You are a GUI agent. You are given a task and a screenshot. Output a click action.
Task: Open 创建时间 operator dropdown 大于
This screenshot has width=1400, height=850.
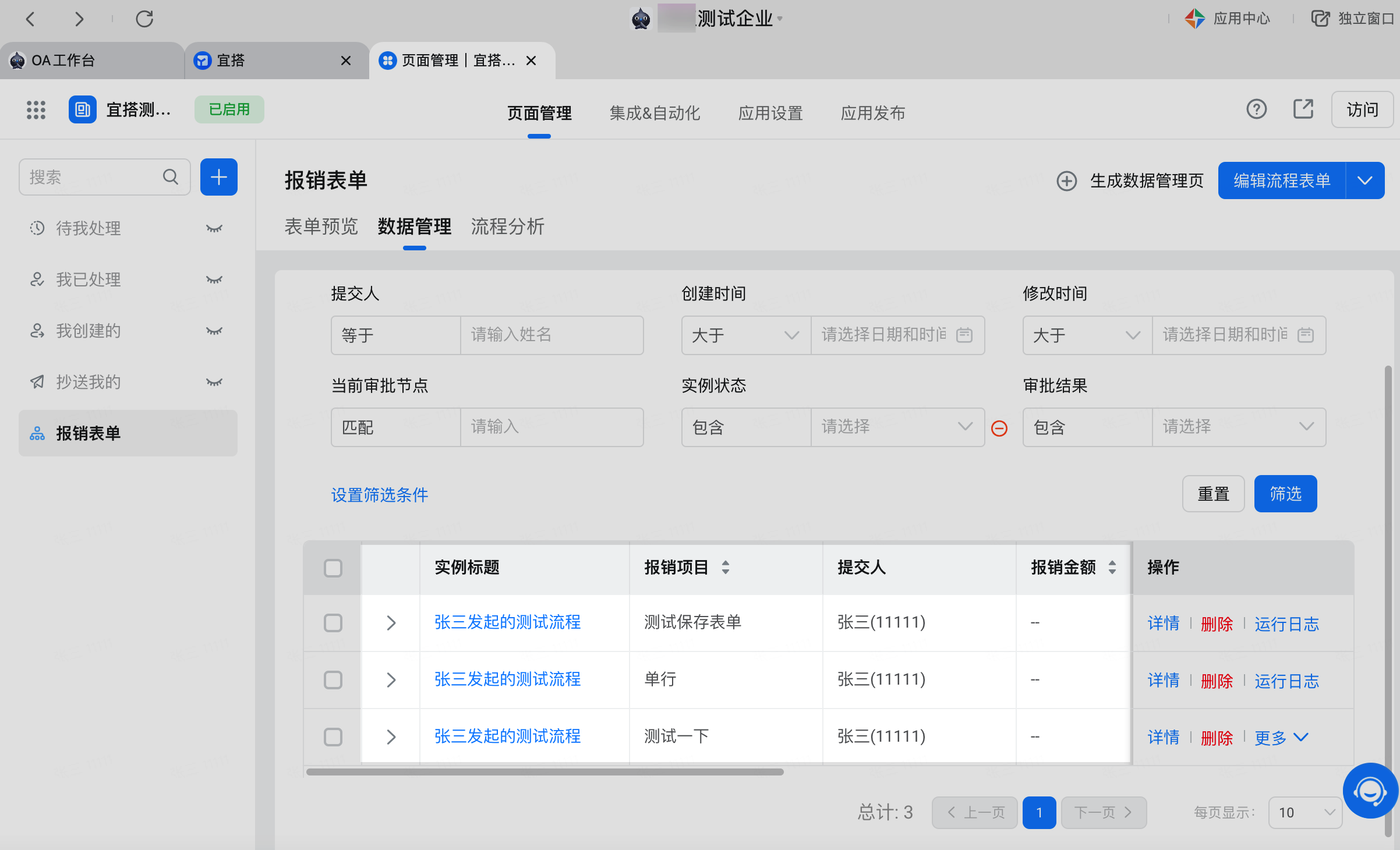click(x=746, y=335)
